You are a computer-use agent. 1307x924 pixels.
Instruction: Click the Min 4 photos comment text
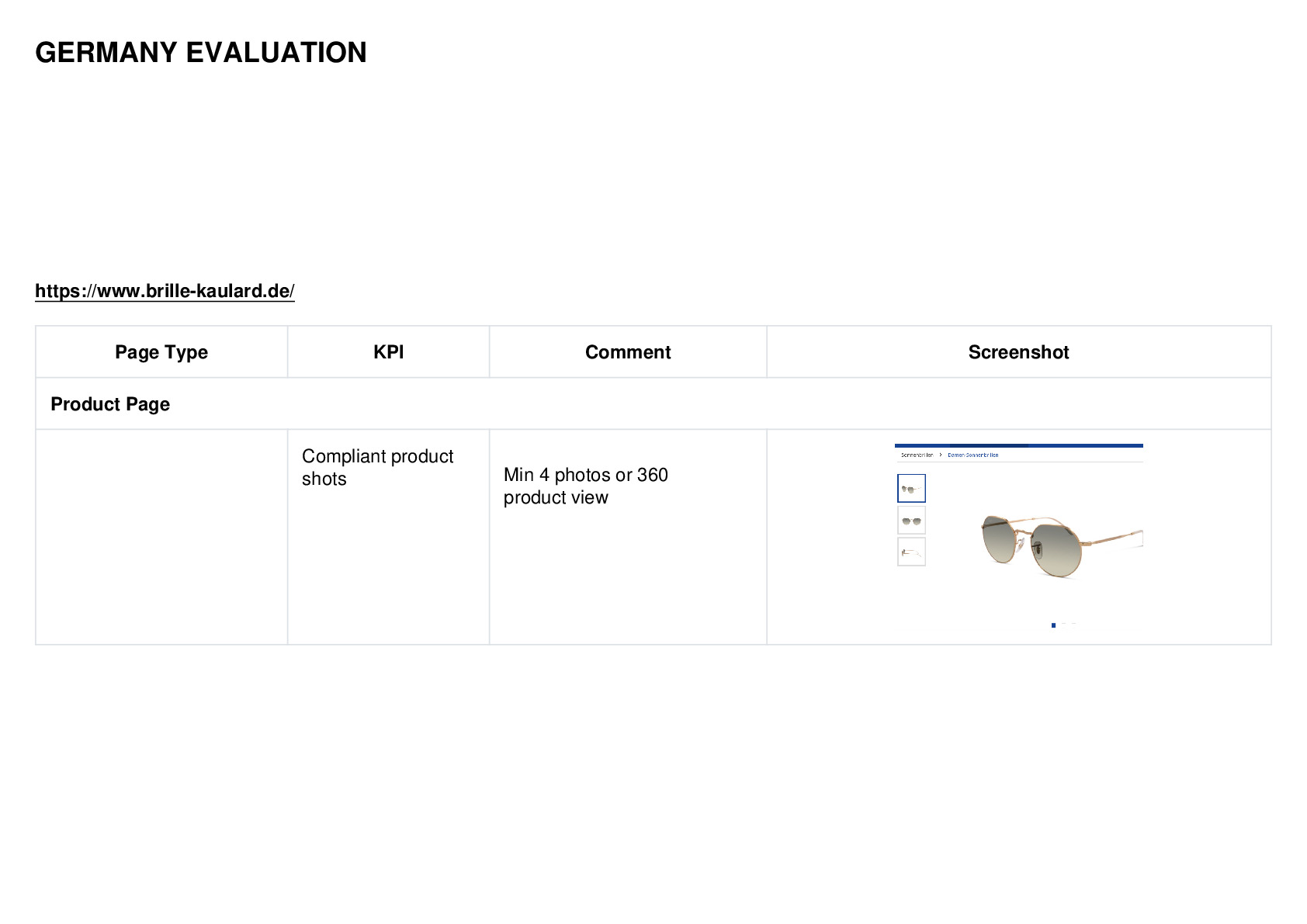pos(586,486)
